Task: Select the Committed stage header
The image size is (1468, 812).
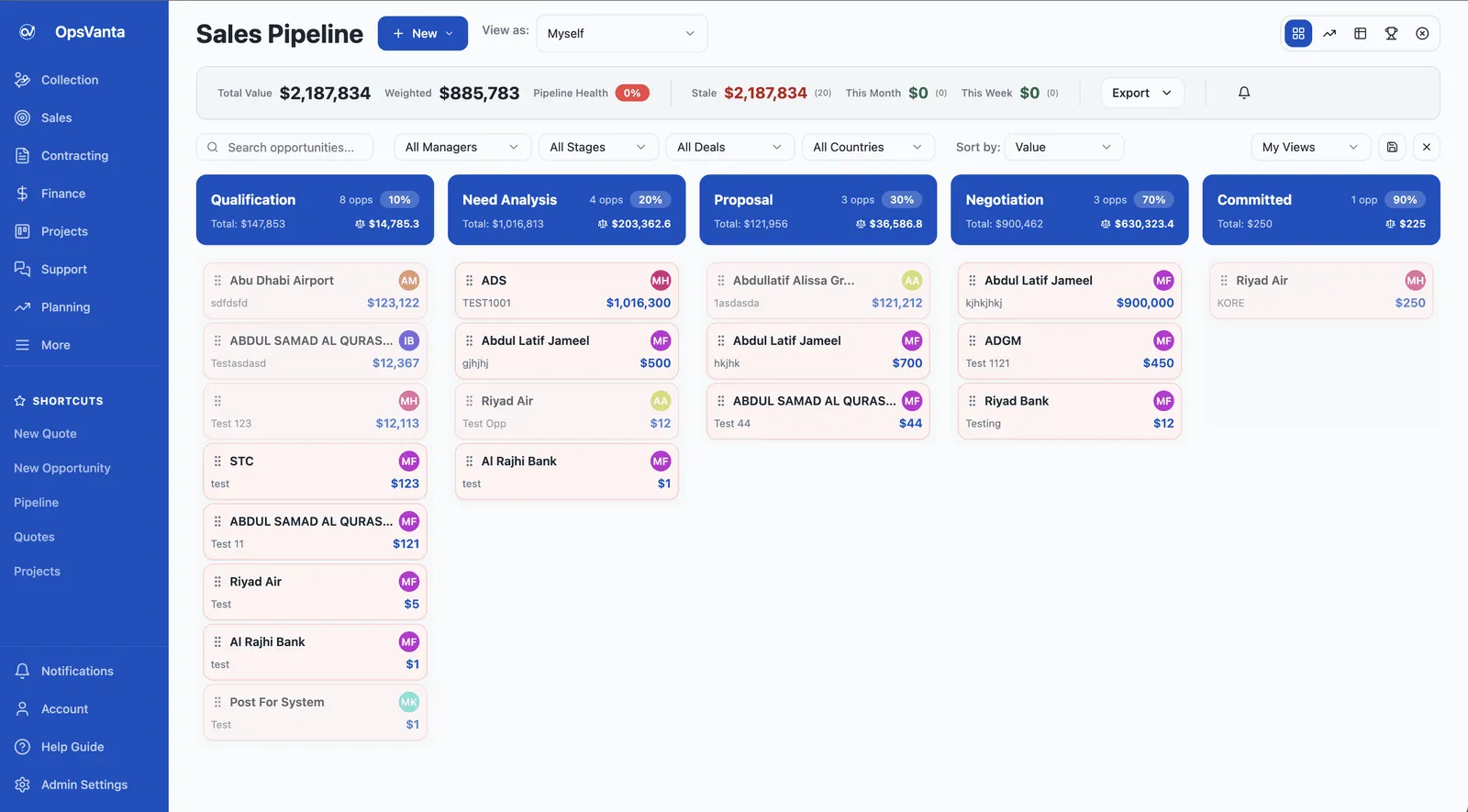Action: pyautogui.click(x=1321, y=210)
